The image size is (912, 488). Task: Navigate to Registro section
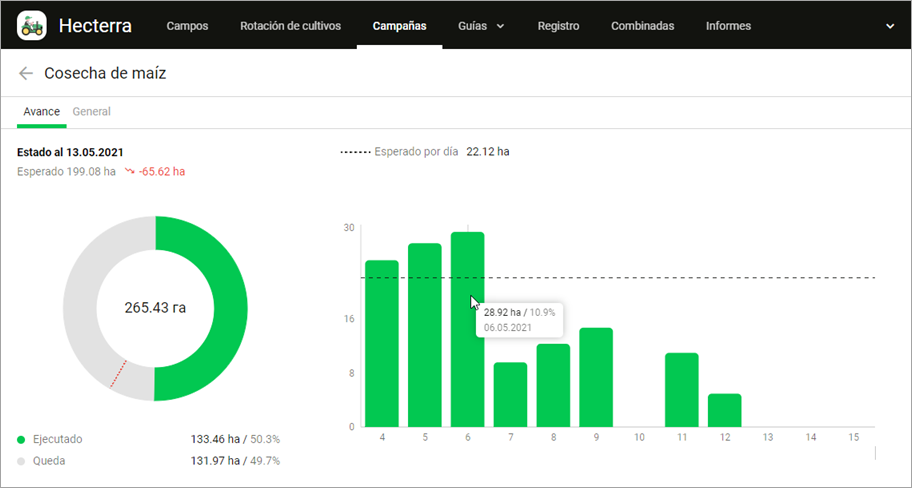pyautogui.click(x=558, y=26)
